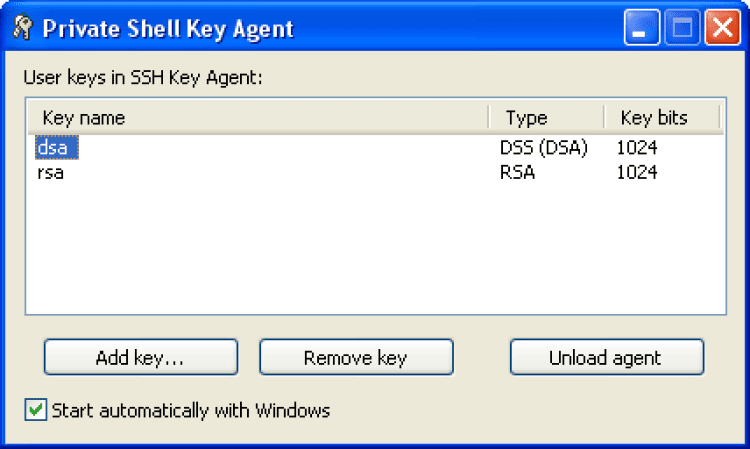
Task: Click the Key bits column header
Action: click(x=660, y=118)
